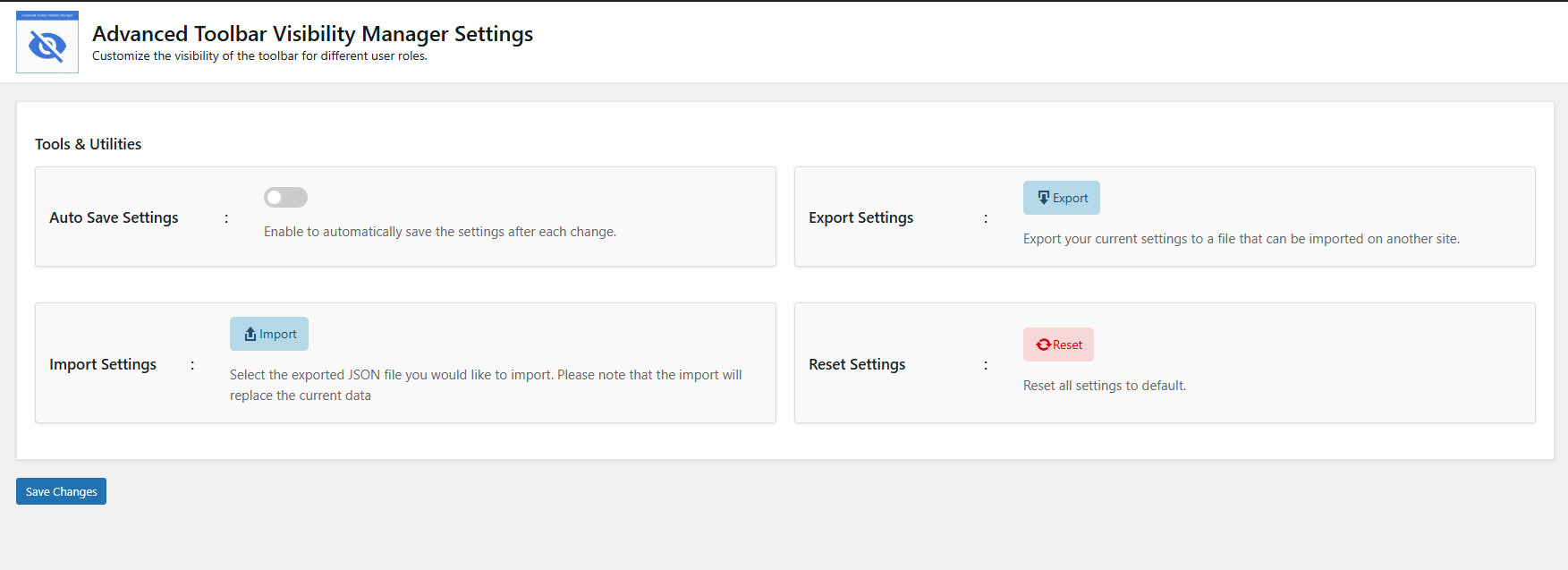Click the 'Export' text on the blue button
Image resolution: width=1568 pixels, height=570 pixels.
pyautogui.click(x=1071, y=198)
